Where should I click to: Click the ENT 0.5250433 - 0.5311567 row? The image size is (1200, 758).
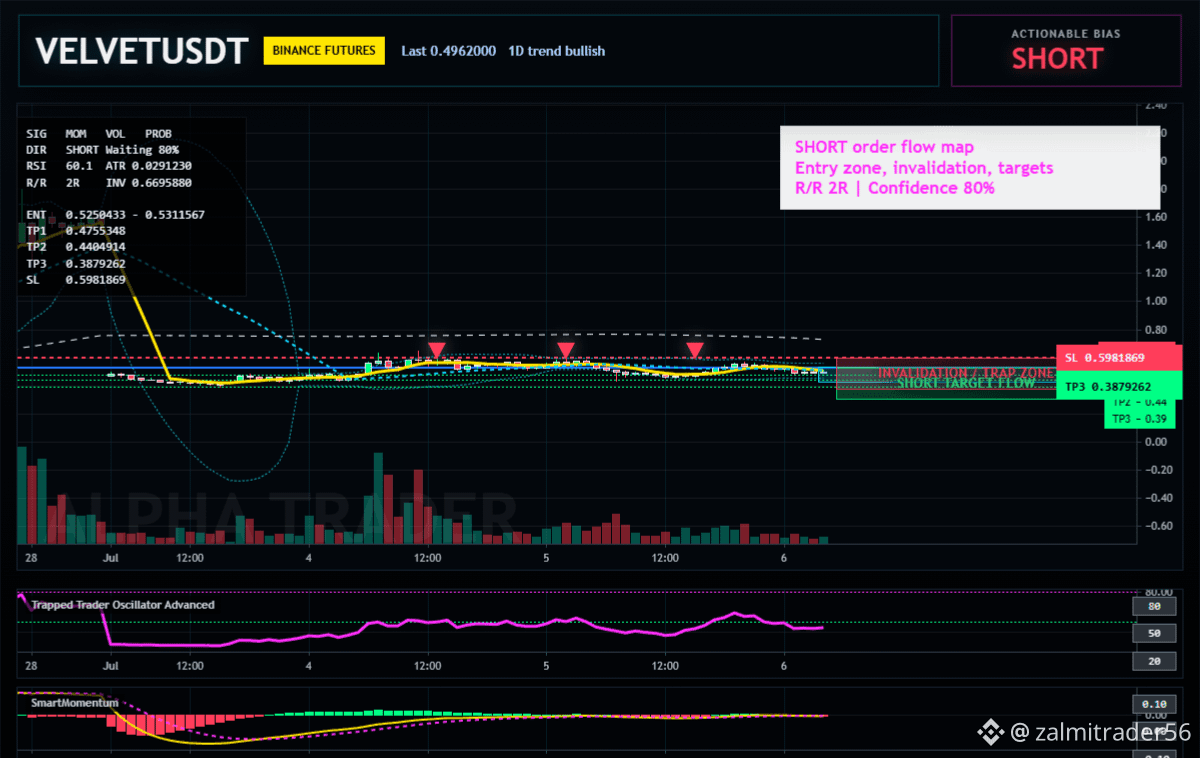(x=115, y=215)
